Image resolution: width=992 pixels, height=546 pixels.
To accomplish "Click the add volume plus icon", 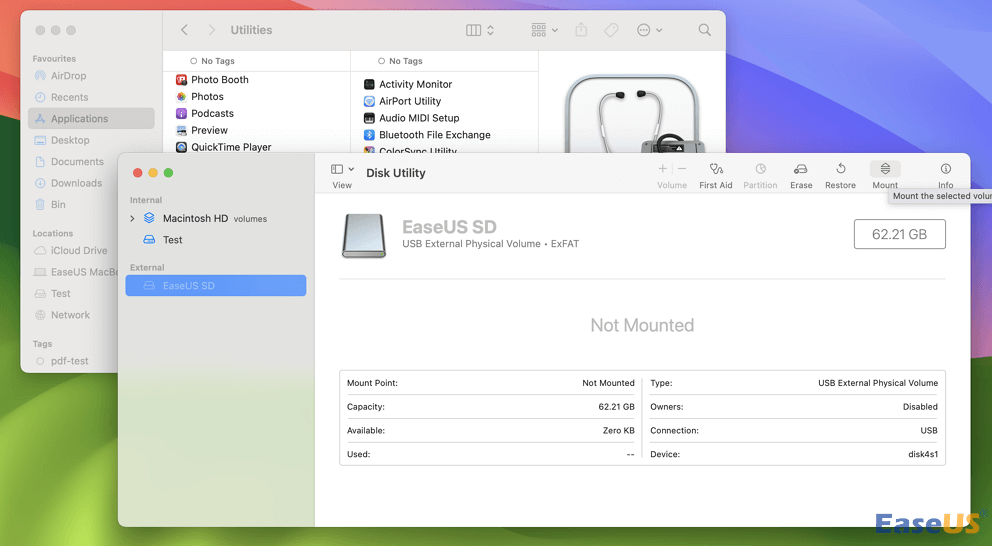I will pyautogui.click(x=662, y=169).
